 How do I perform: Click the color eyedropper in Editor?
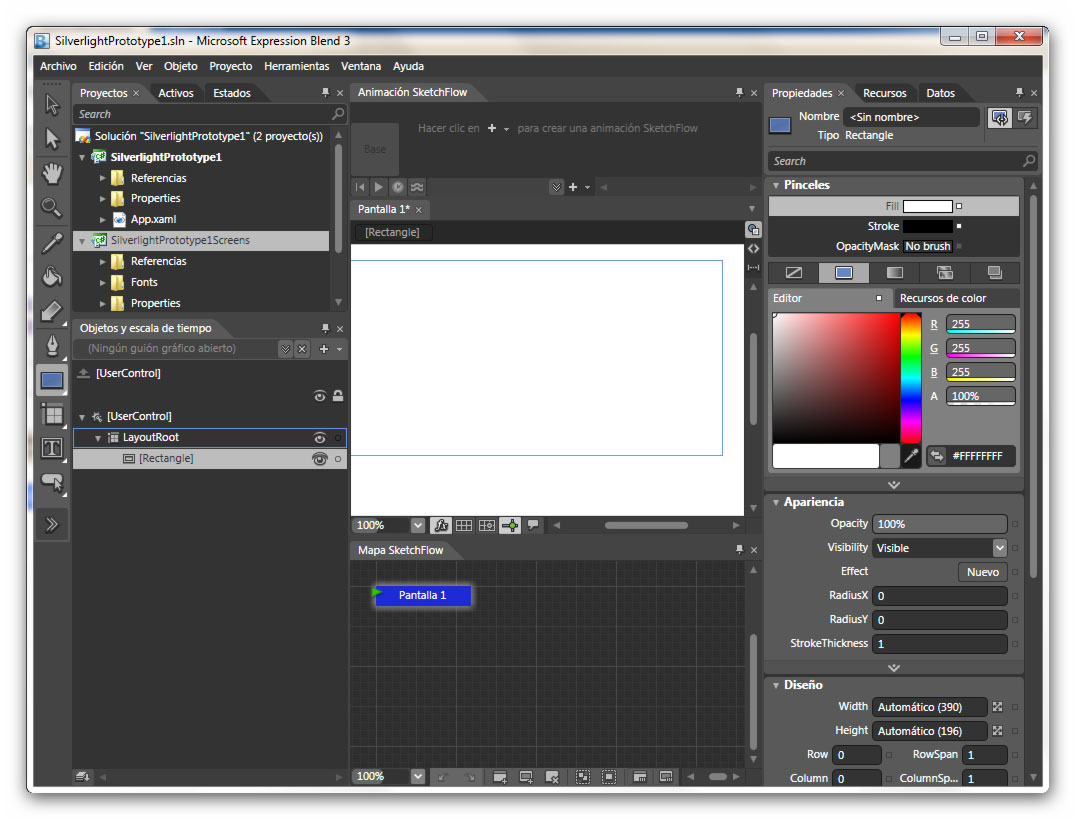911,456
